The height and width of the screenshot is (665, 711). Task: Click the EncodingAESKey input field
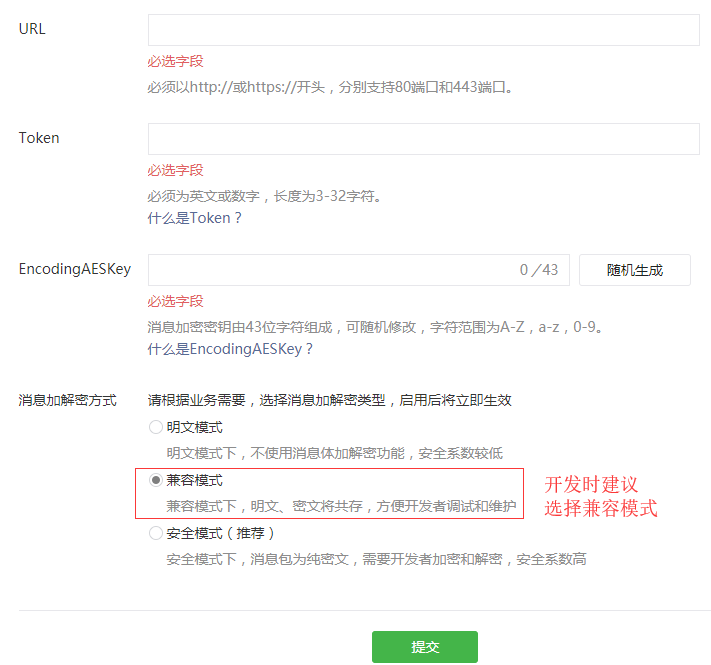point(330,270)
